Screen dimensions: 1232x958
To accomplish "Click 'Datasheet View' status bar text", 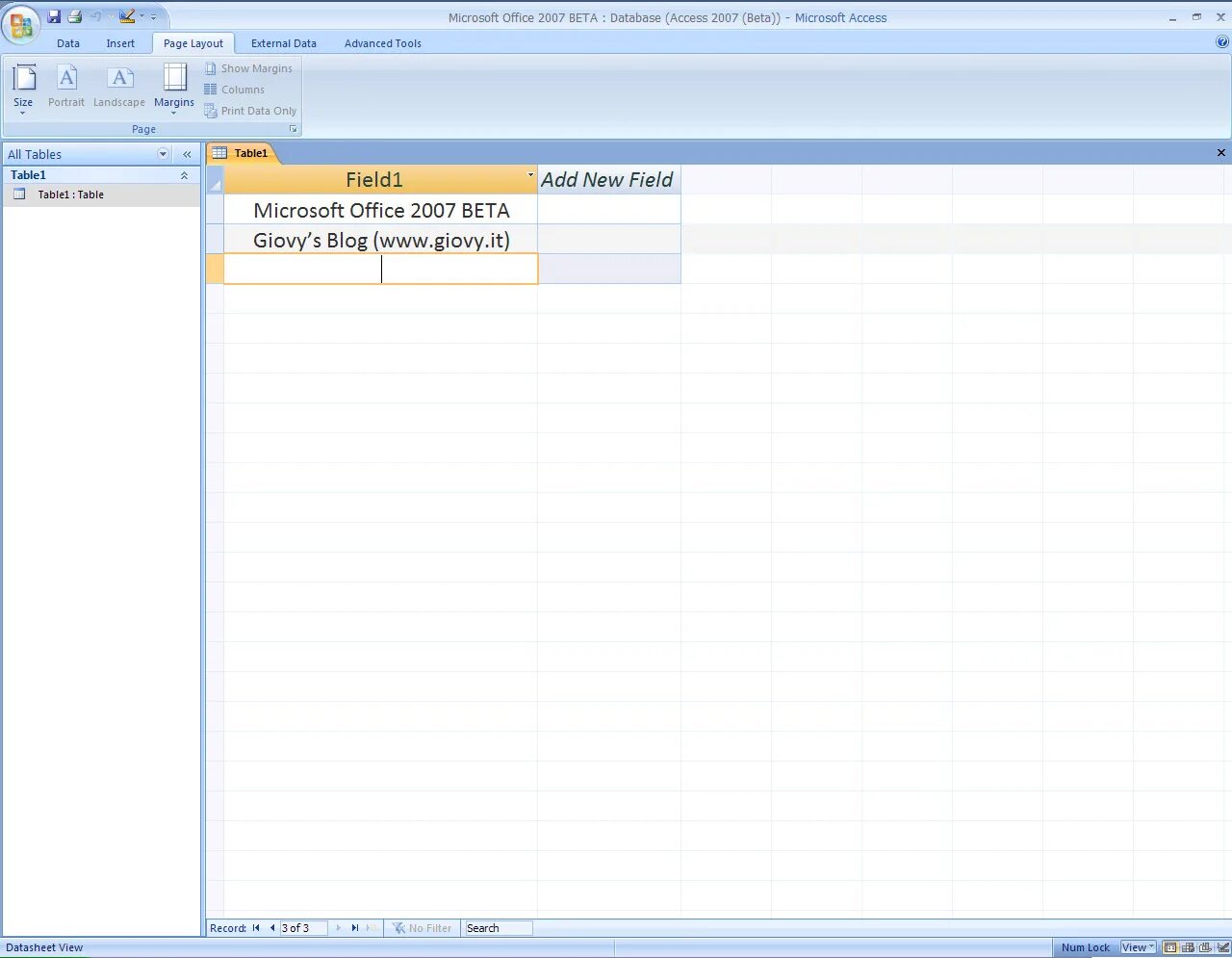I will [44, 947].
